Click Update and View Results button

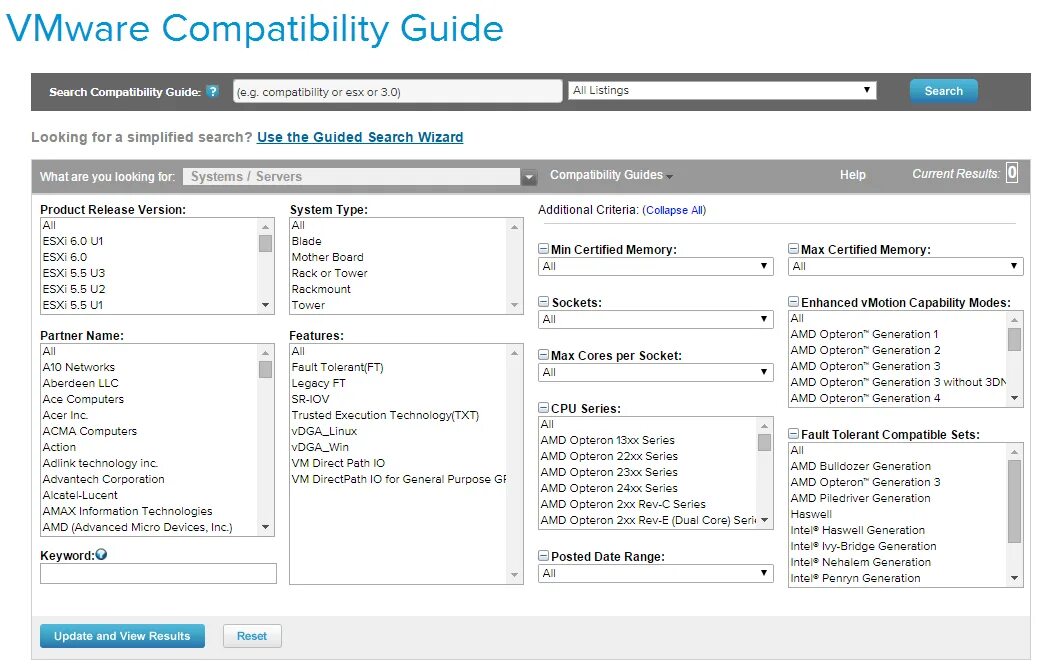[x=122, y=636]
